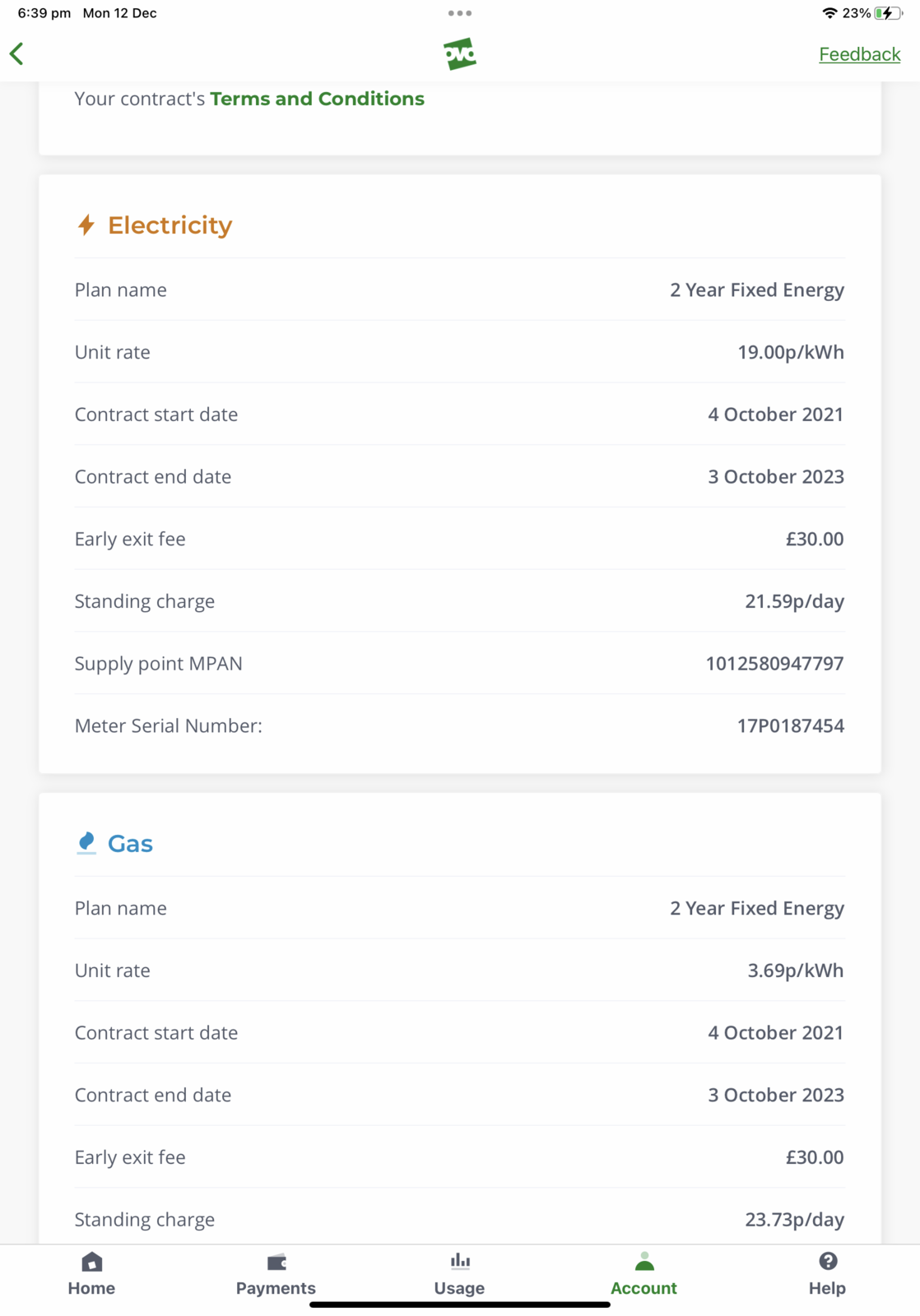The image size is (920, 1316).
Task: Tap the home indicator bar
Action: 460,1304
